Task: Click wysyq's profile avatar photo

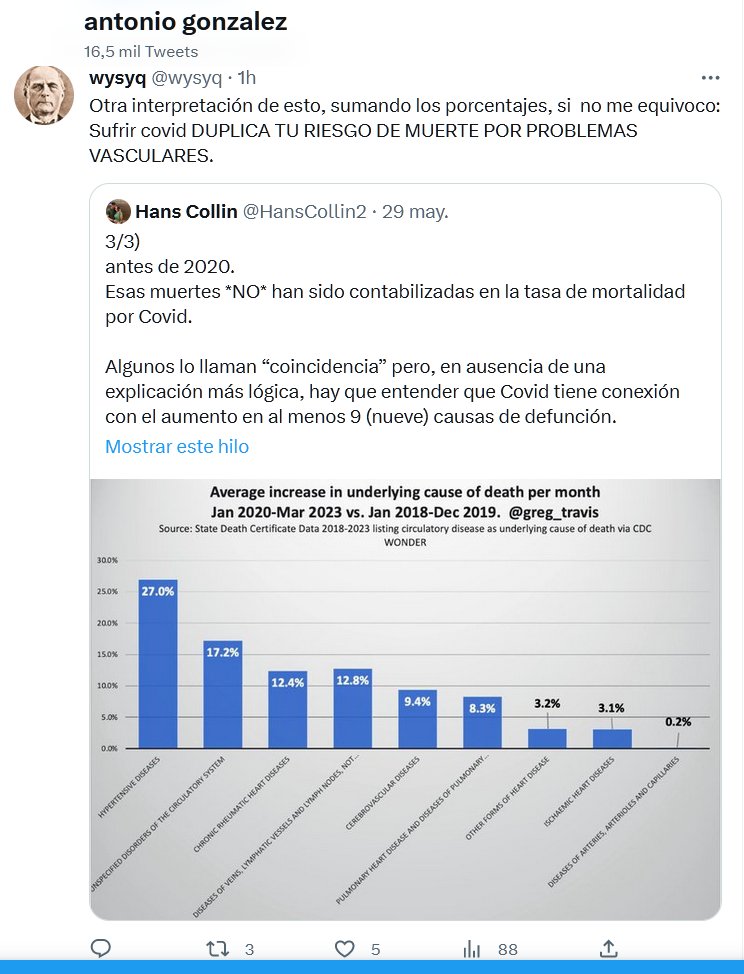Action: (x=43, y=98)
